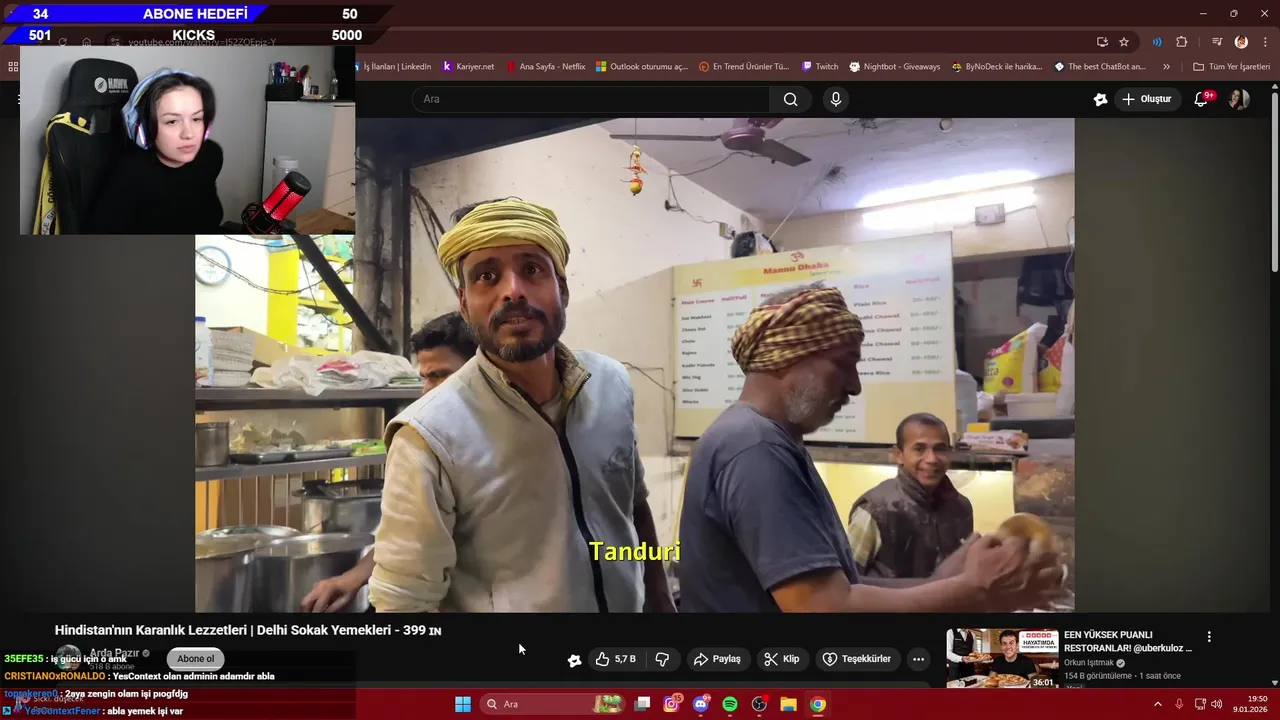1280x720 pixels.
Task: Click the sparkle icon left of like button
Action: (x=574, y=660)
